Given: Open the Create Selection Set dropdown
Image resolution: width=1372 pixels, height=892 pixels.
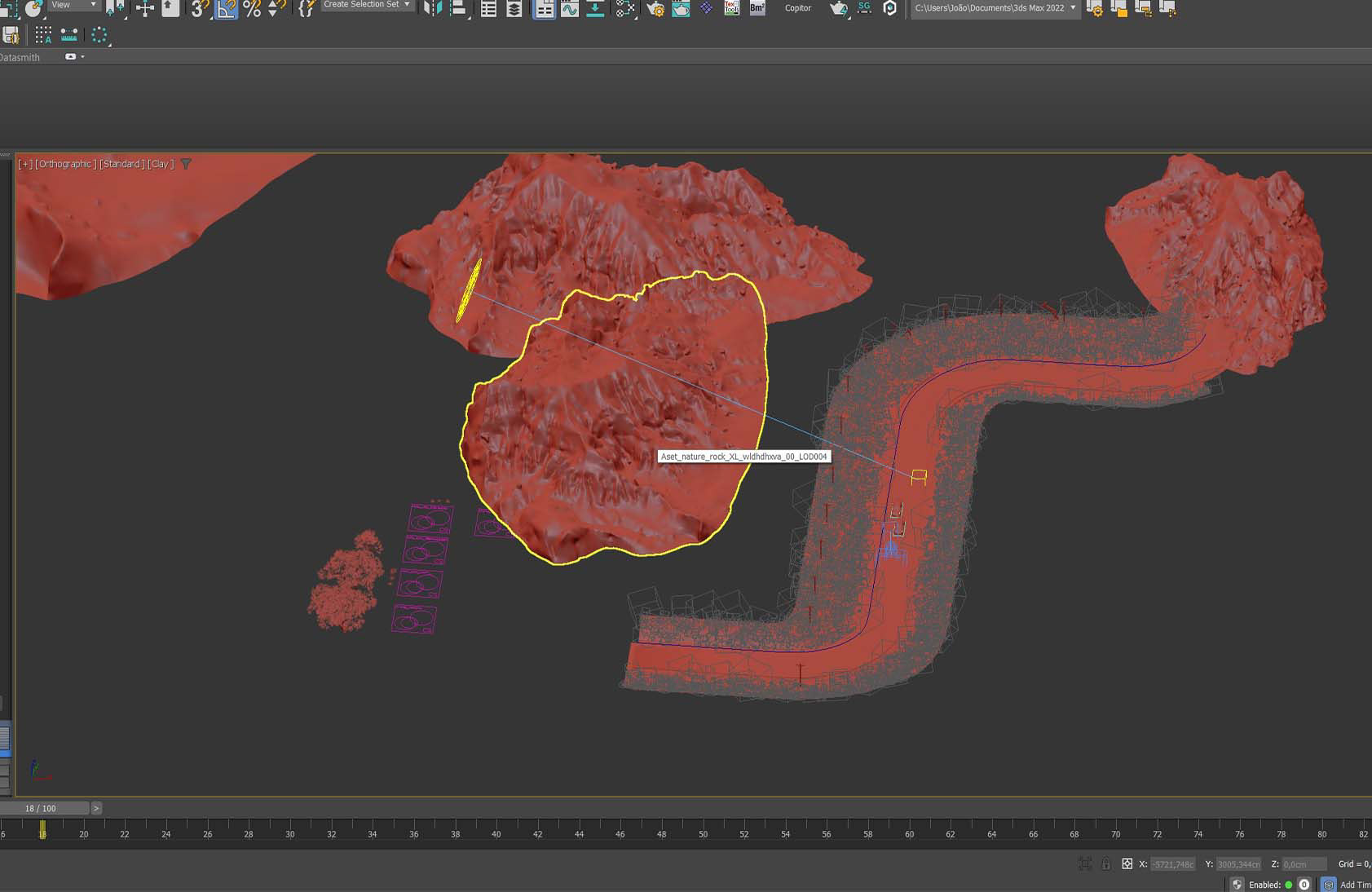Looking at the screenshot, I should [x=367, y=5].
